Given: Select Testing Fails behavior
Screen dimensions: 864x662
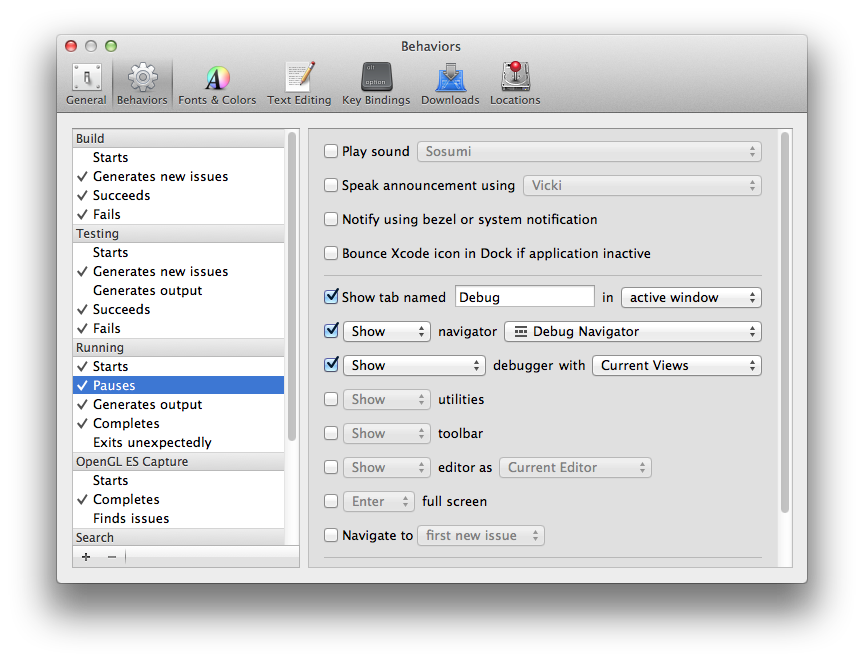Looking at the screenshot, I should pos(179,329).
